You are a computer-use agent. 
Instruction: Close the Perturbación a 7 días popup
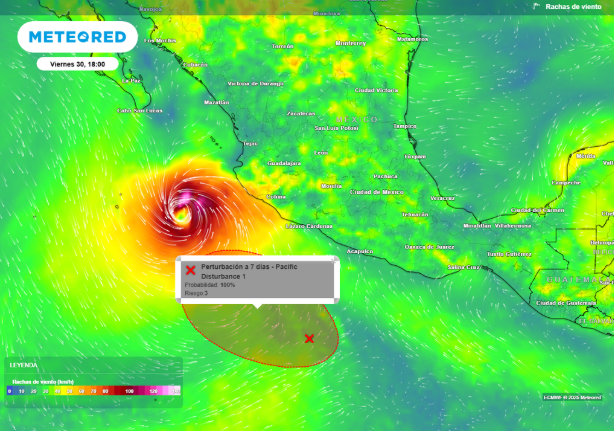click(x=334, y=260)
